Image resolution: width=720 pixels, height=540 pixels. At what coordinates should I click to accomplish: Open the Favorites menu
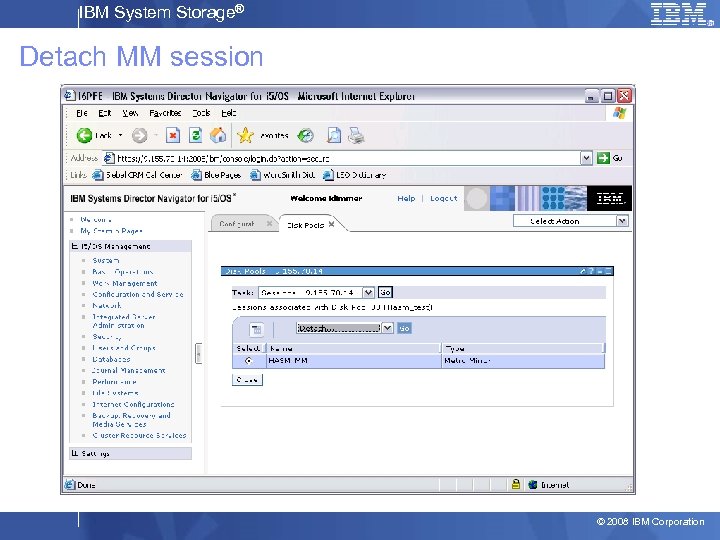pos(165,113)
